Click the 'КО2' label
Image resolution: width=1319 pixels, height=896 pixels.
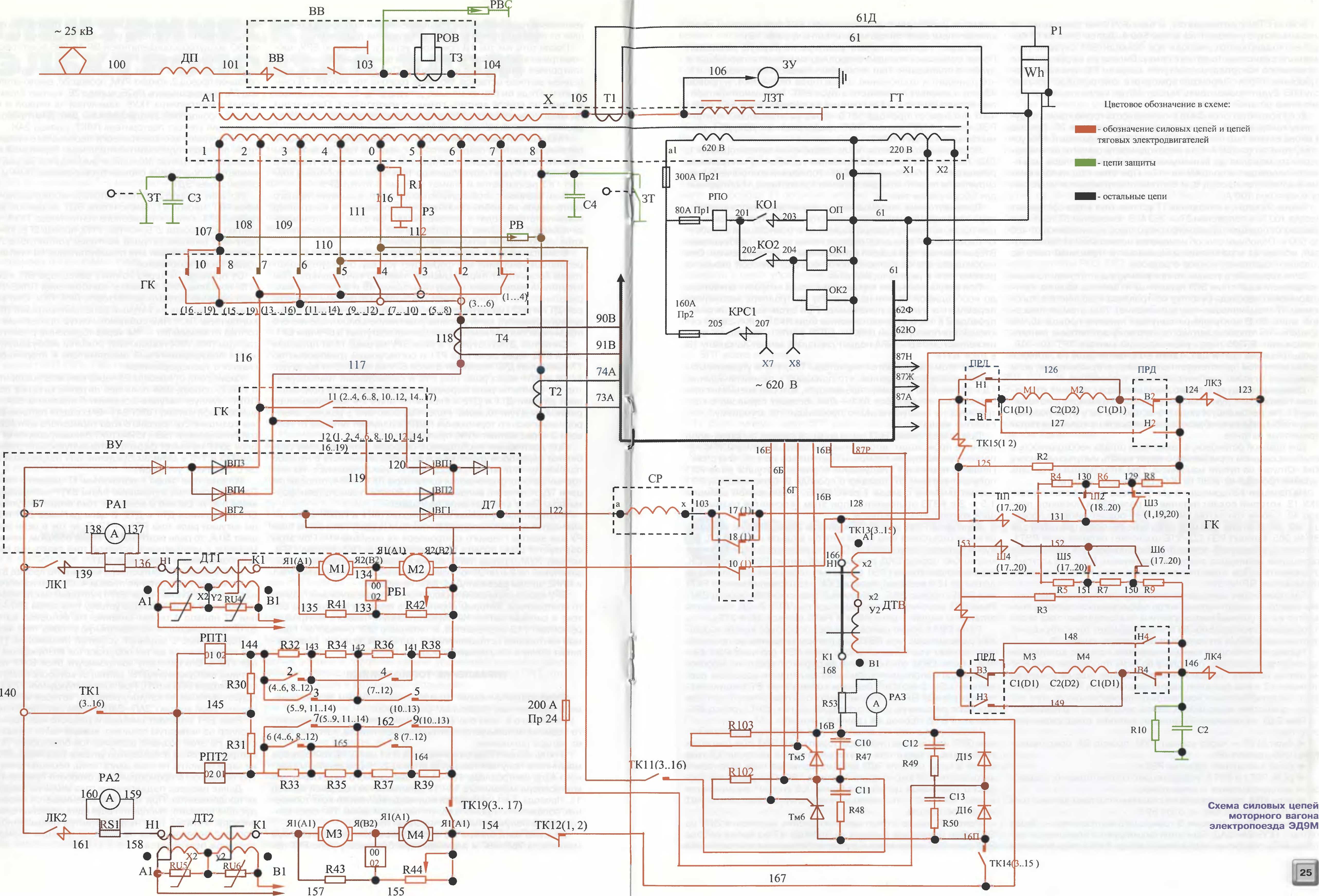click(x=768, y=245)
